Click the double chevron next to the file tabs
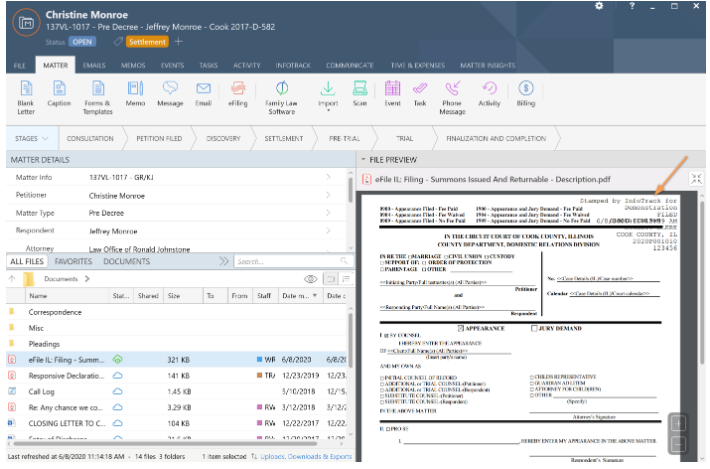The height and width of the screenshot is (469, 710). (224, 261)
